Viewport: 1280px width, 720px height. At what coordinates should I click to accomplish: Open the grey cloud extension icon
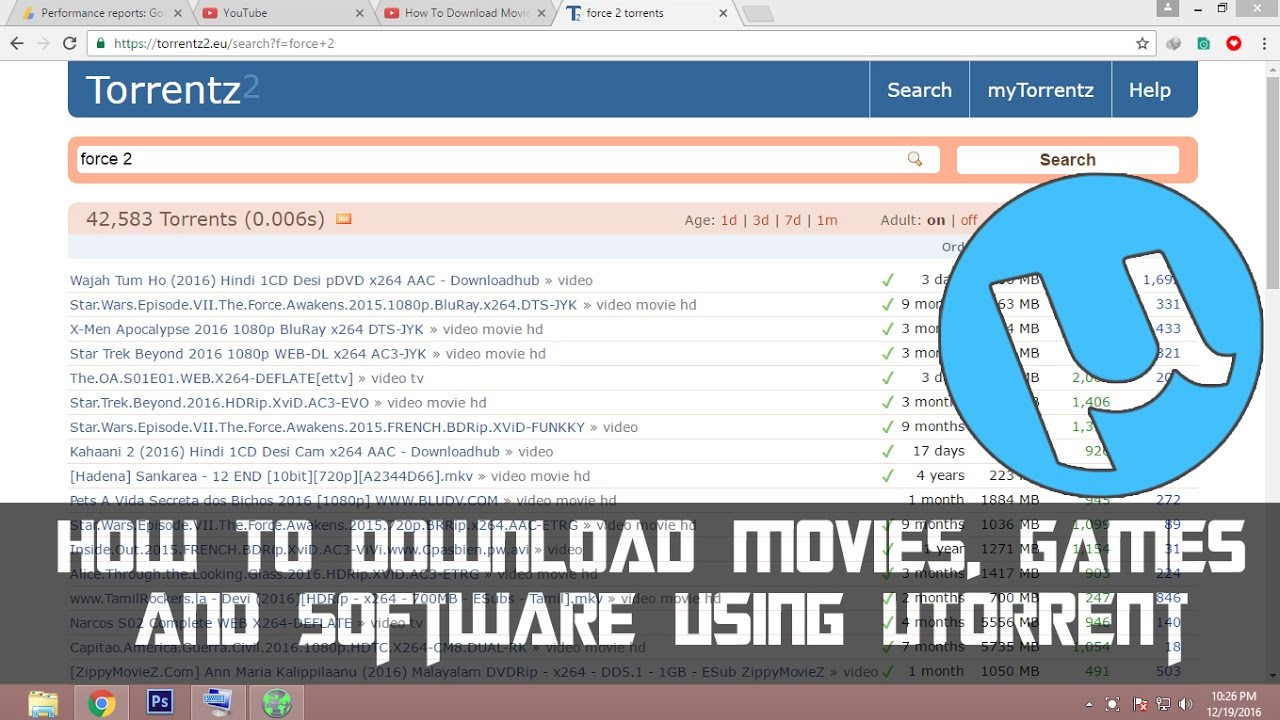(1174, 44)
